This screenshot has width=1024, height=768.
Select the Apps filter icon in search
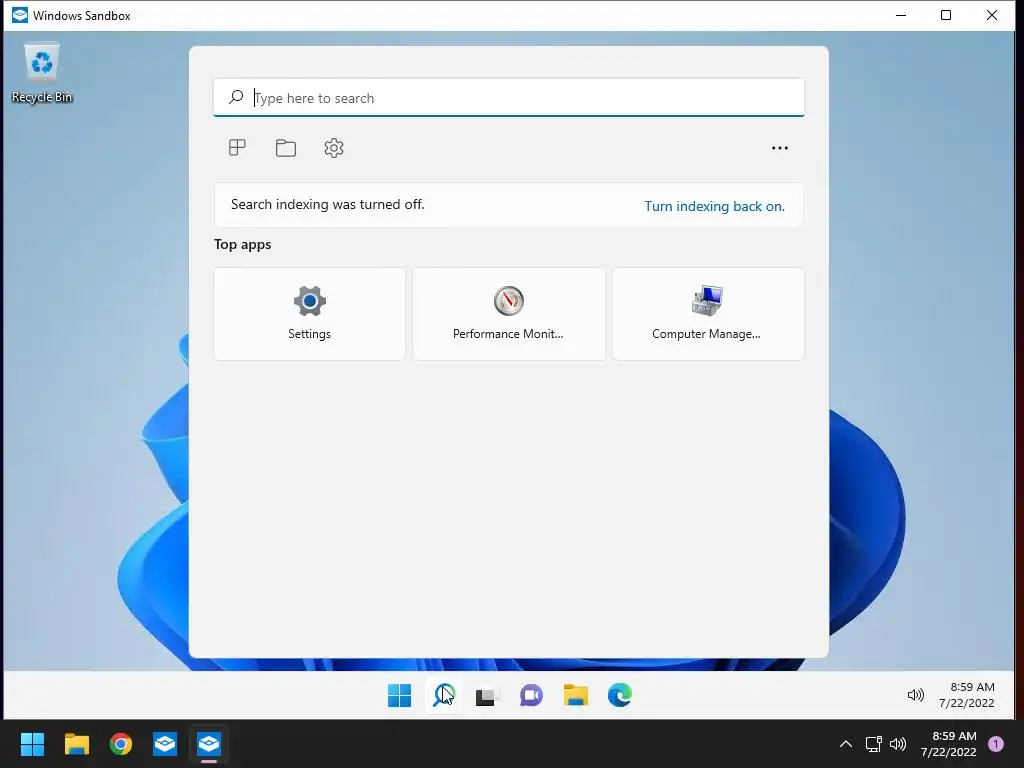pyautogui.click(x=237, y=148)
